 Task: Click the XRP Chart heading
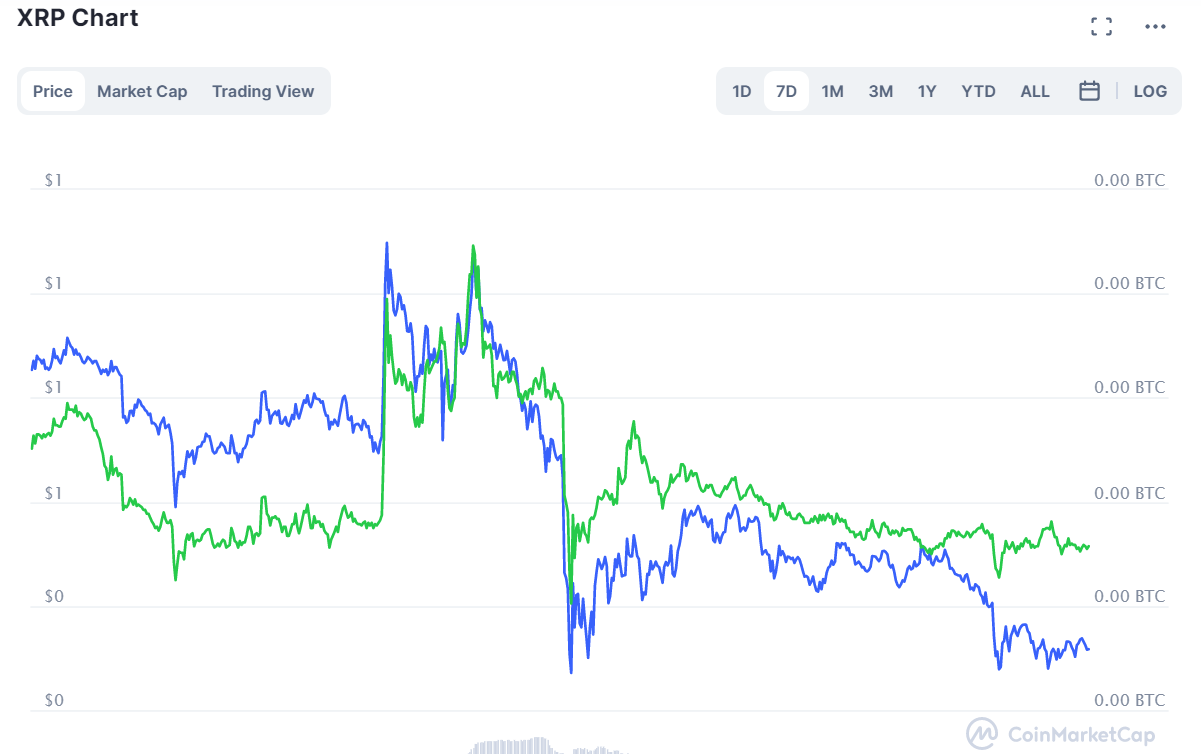(78, 18)
